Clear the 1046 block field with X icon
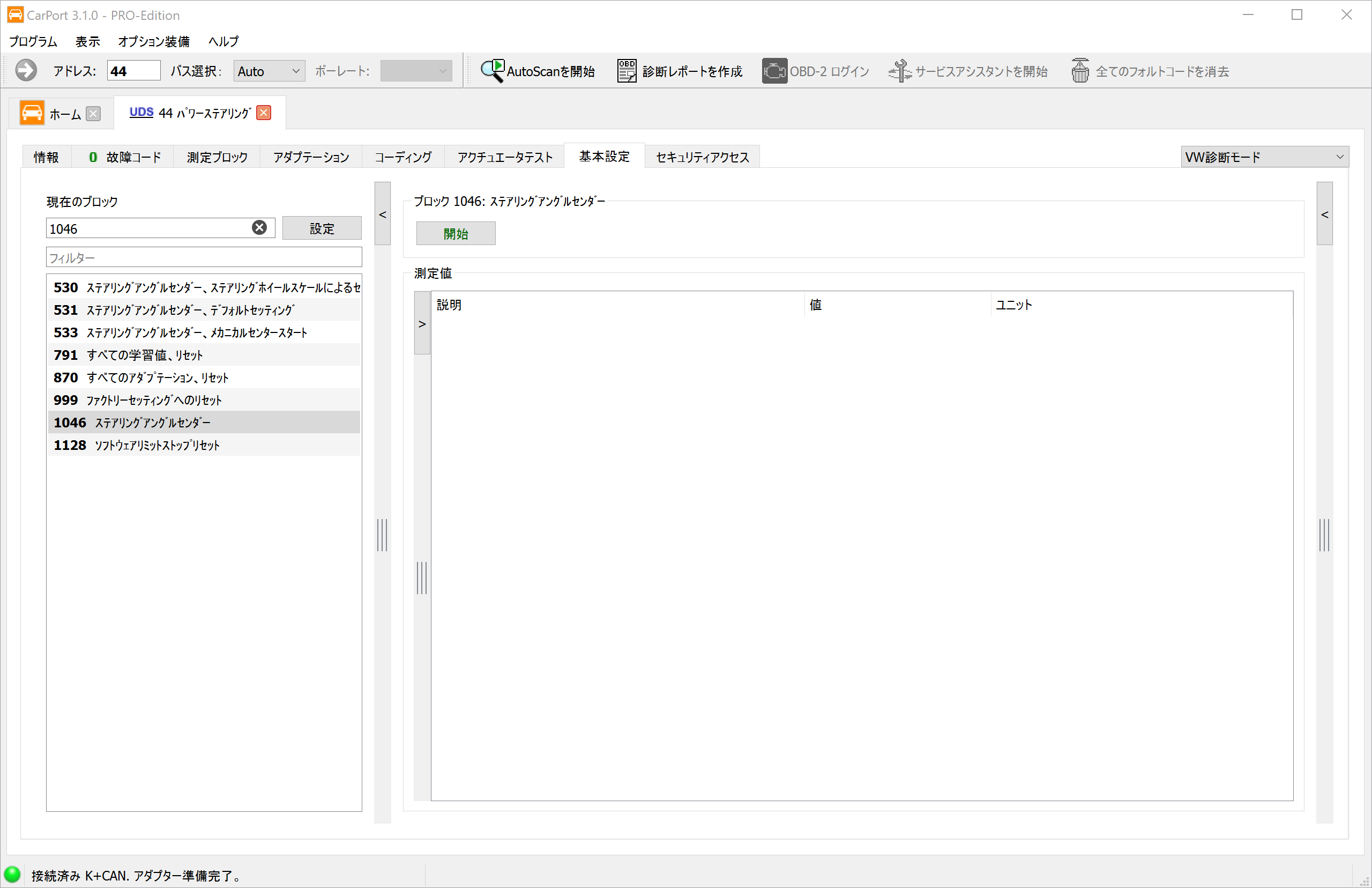 (259, 228)
